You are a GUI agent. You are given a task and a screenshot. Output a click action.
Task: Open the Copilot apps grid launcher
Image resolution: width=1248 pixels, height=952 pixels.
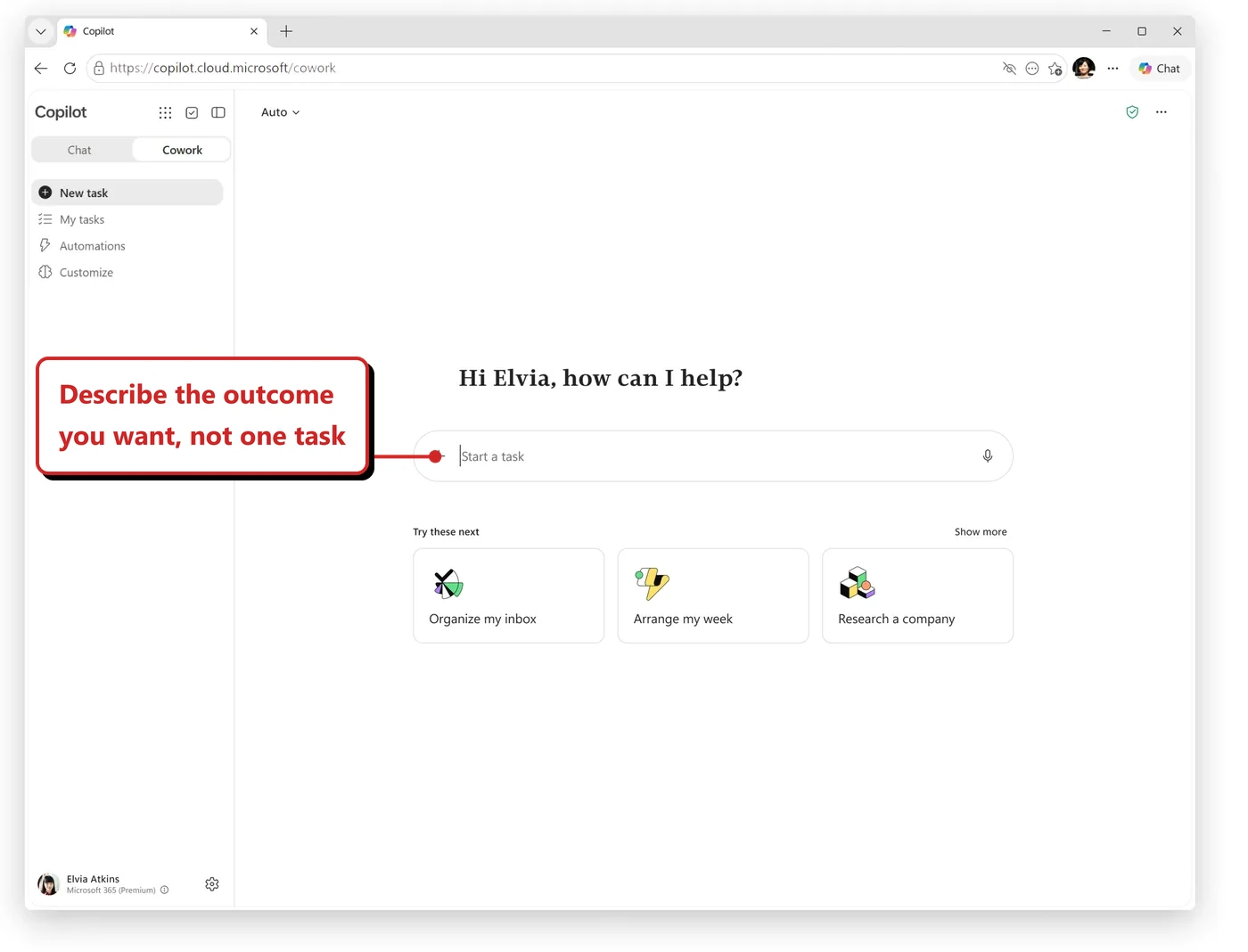165,112
